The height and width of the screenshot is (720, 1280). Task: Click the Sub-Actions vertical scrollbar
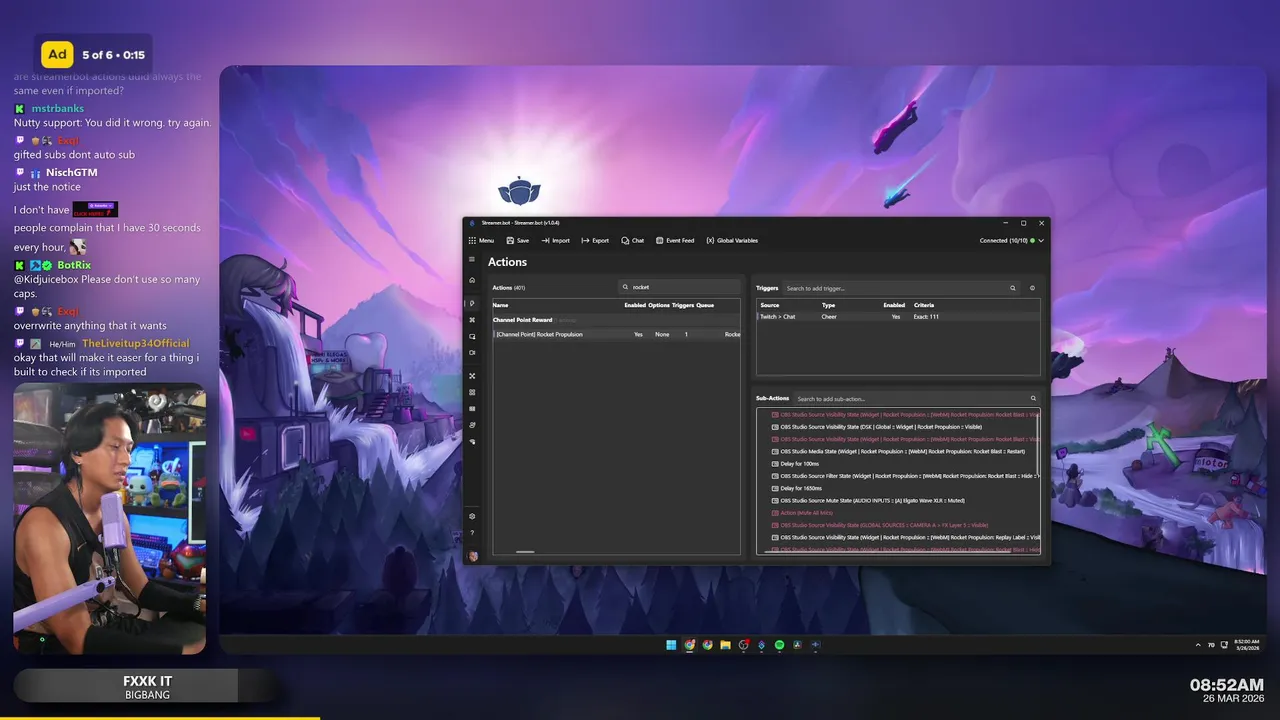tap(1039, 443)
